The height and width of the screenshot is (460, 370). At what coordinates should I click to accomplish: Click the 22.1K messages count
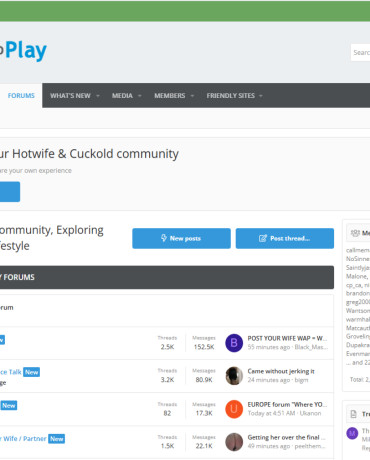click(x=204, y=446)
